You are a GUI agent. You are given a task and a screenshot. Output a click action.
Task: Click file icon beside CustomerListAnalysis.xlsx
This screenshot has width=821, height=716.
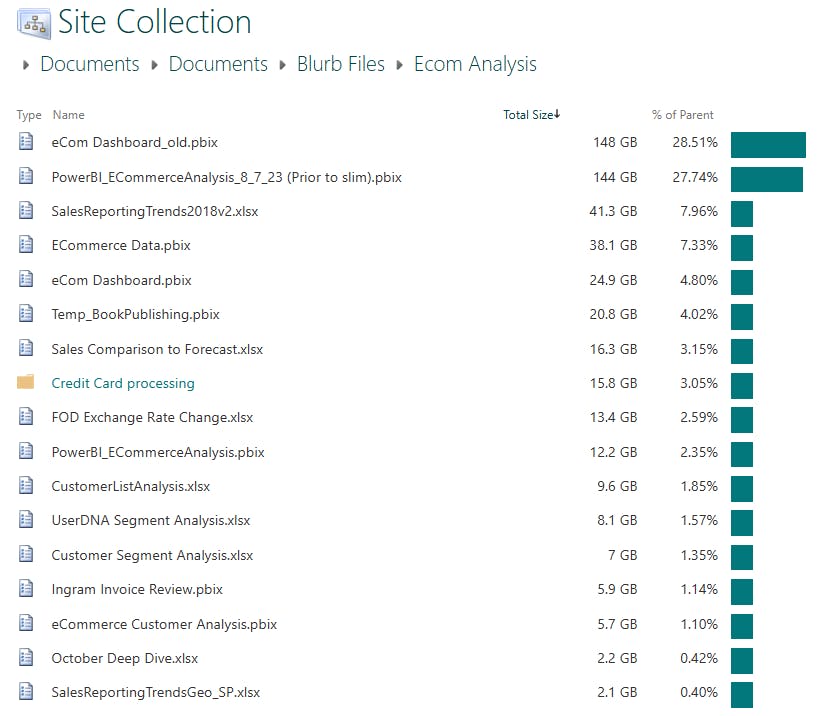[26, 486]
